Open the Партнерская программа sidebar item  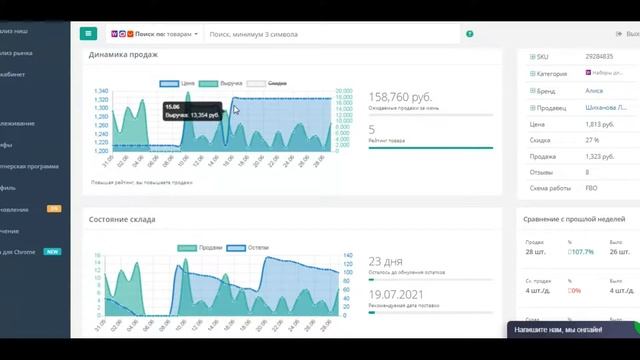click(29, 166)
